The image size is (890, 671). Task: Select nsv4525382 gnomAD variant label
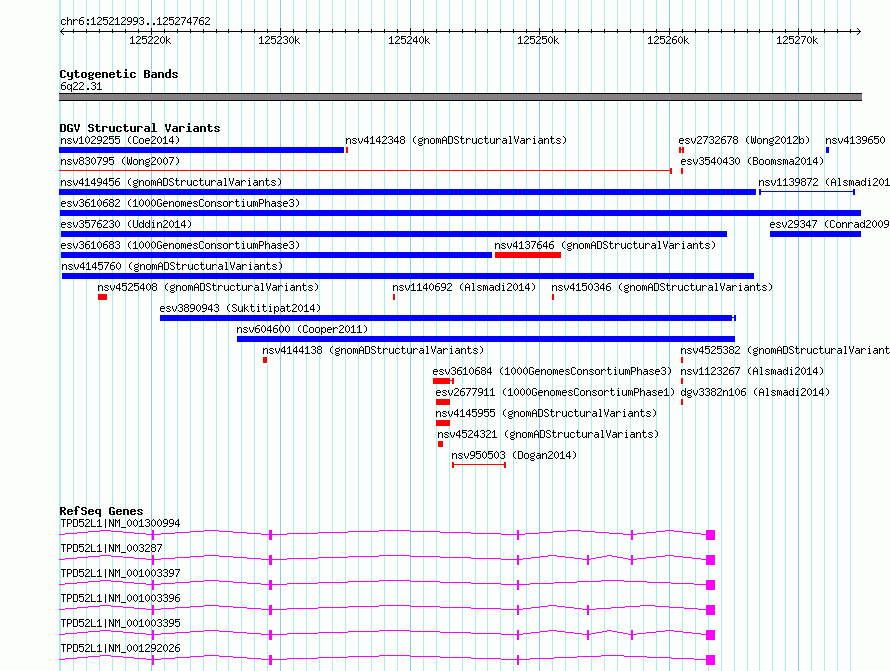coord(785,350)
